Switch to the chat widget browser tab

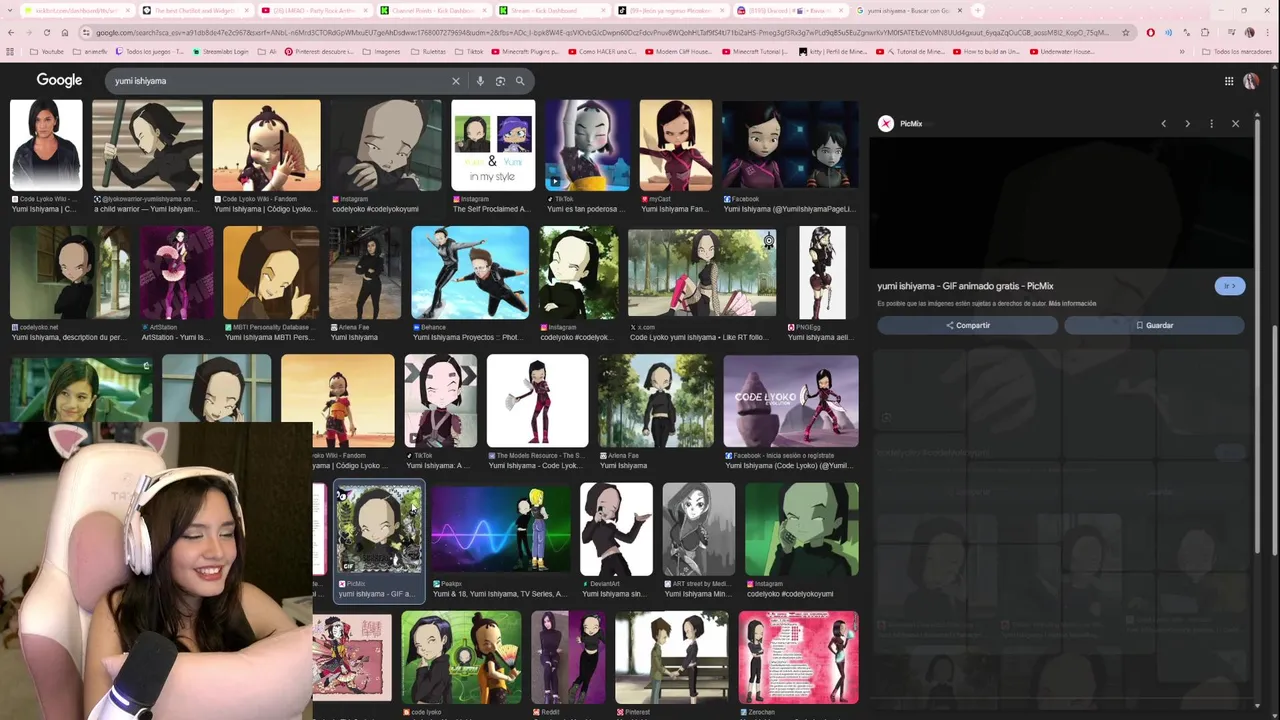point(195,10)
